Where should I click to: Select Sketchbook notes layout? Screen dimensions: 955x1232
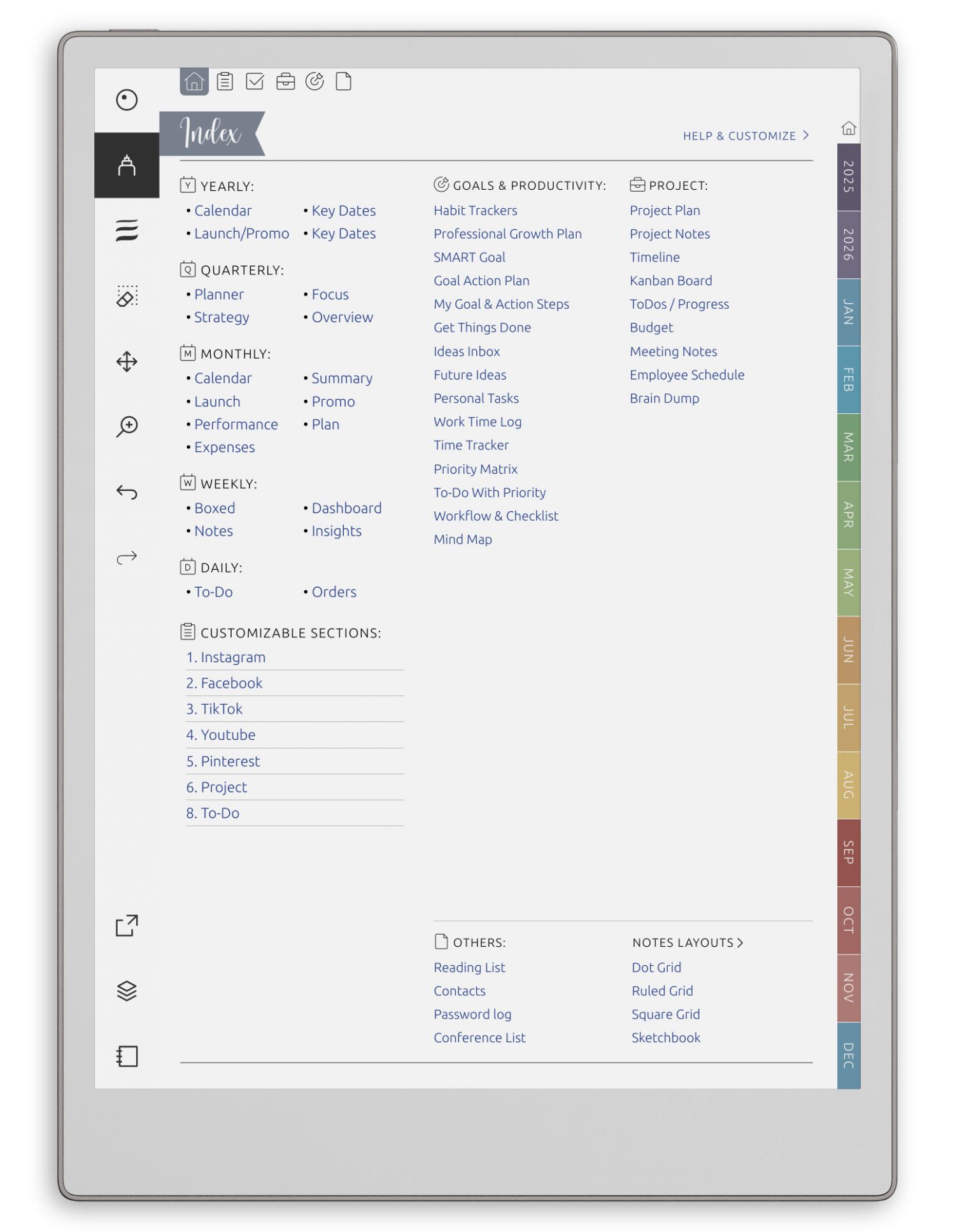pyautogui.click(x=665, y=1038)
